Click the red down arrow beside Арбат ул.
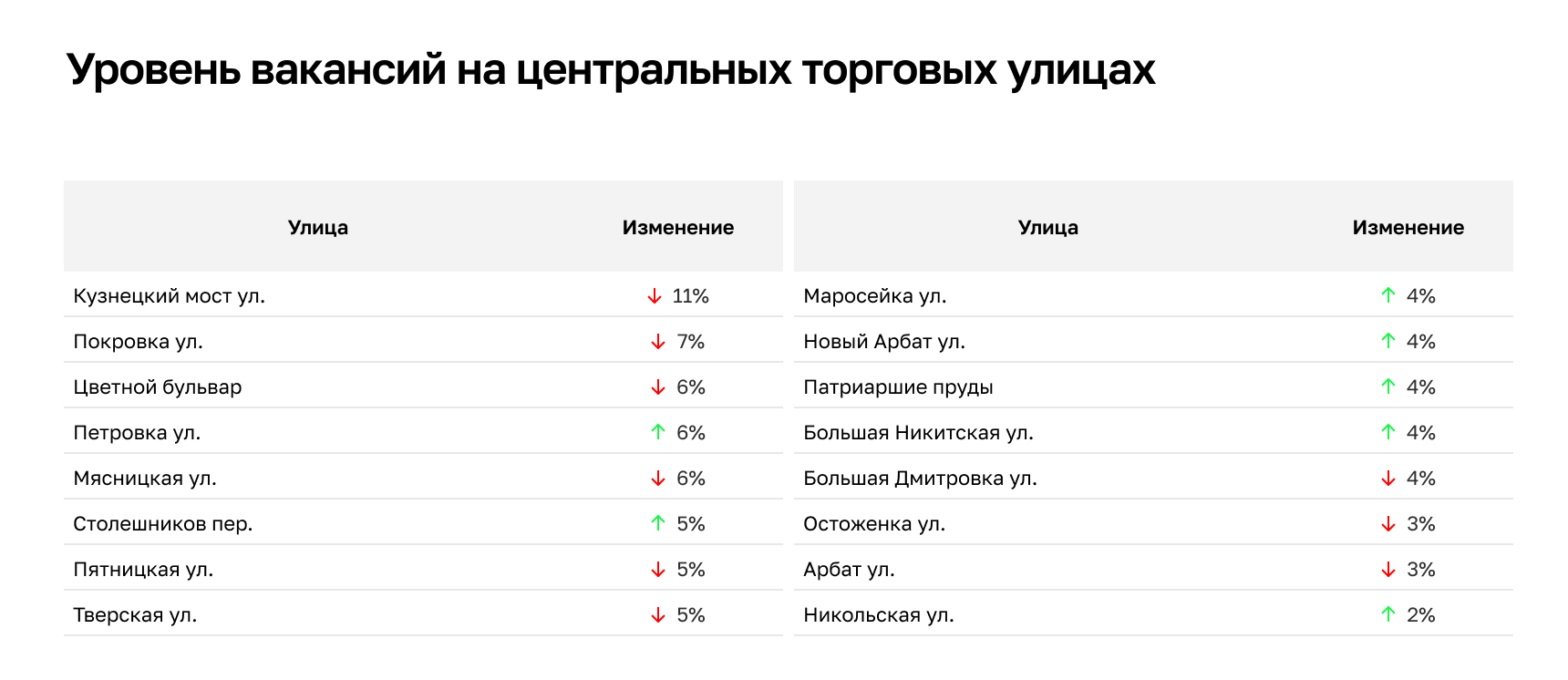 coord(1388,570)
